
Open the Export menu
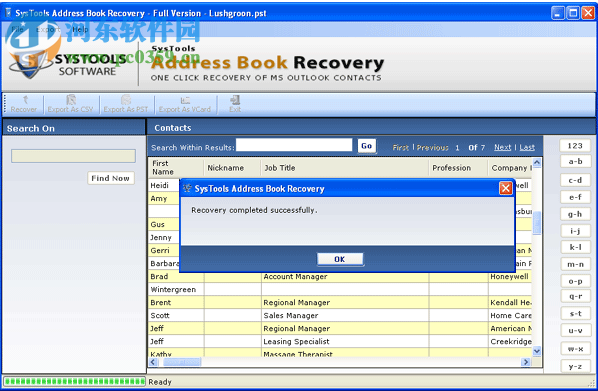pos(48,29)
